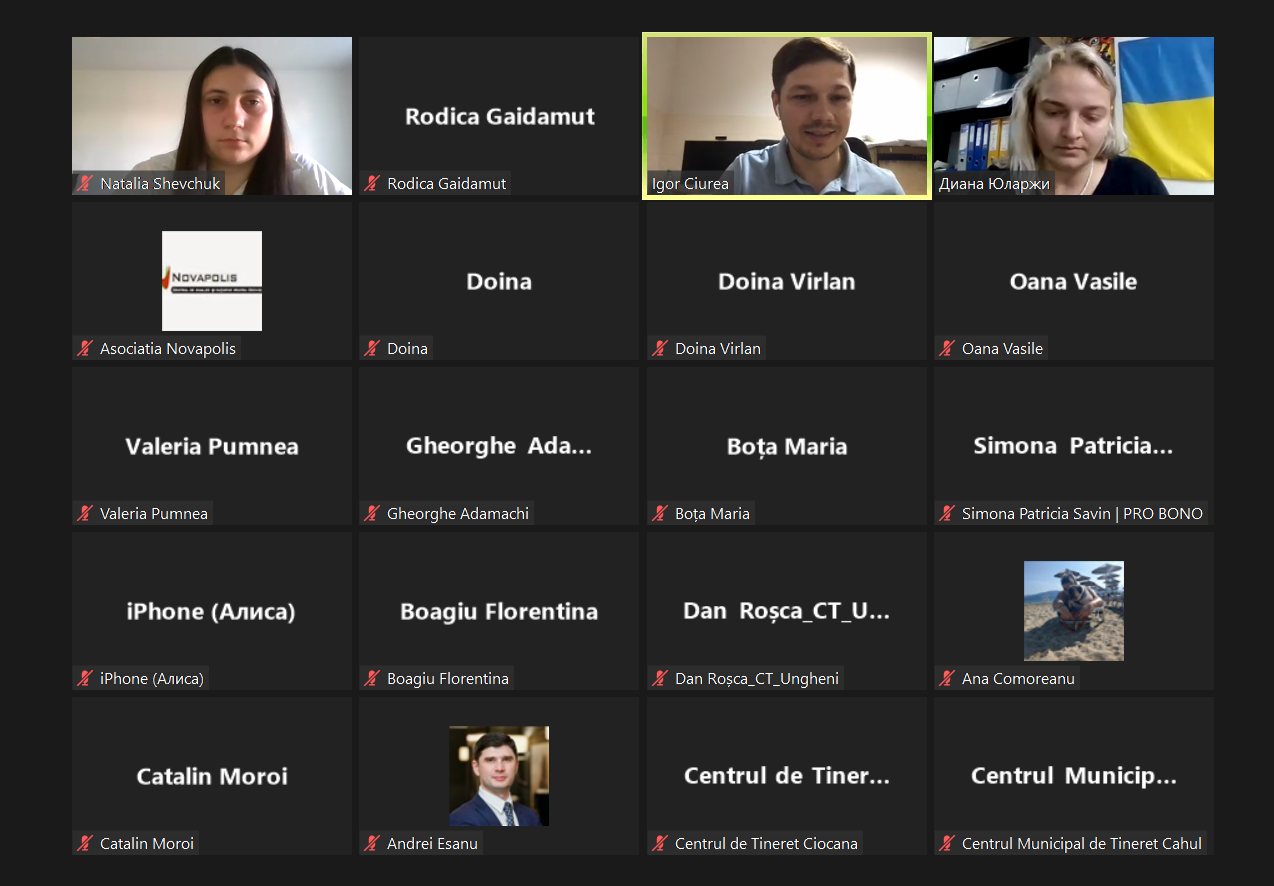This screenshot has height=886, width=1274.
Task: Click muted mic icon next to Oana Vasile label
Action: tap(948, 349)
